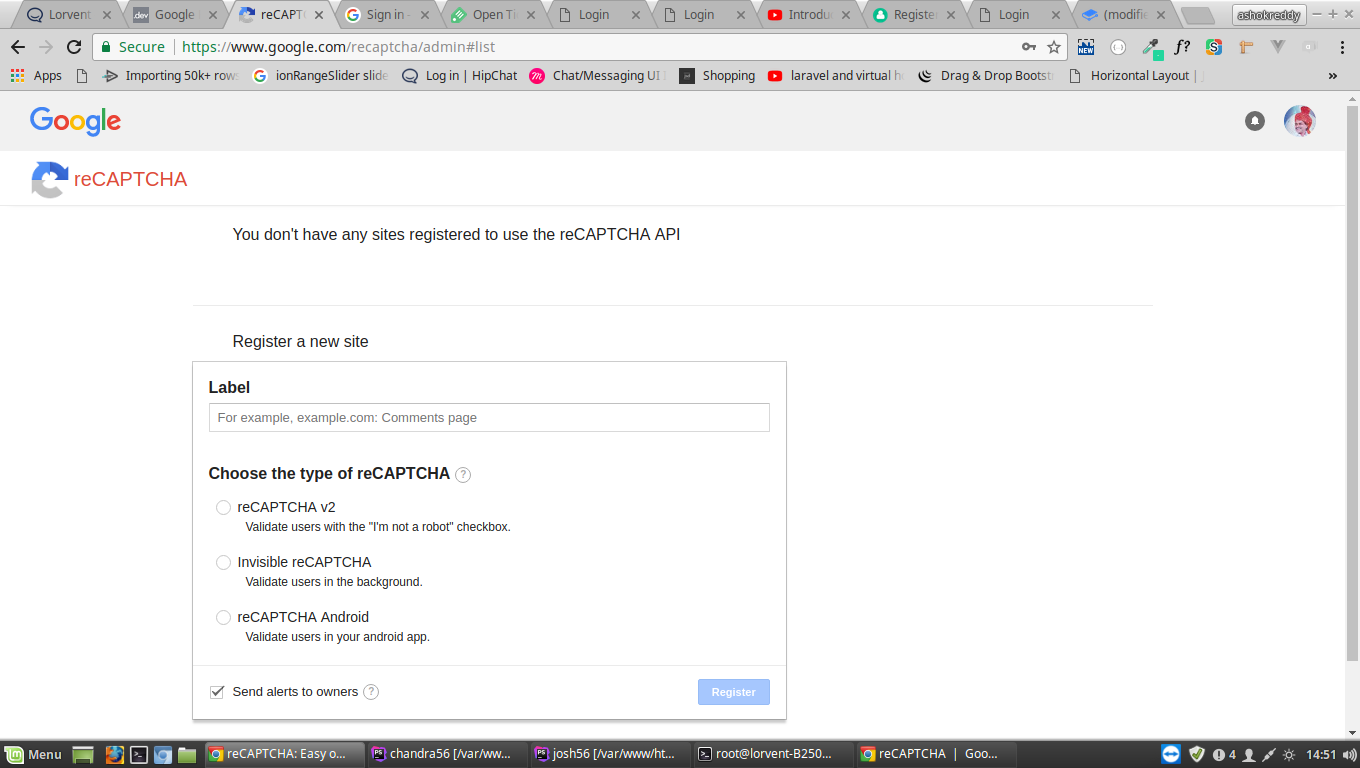The width and height of the screenshot is (1360, 768).
Task: Reload the page with the refresh icon
Action: tap(74, 47)
